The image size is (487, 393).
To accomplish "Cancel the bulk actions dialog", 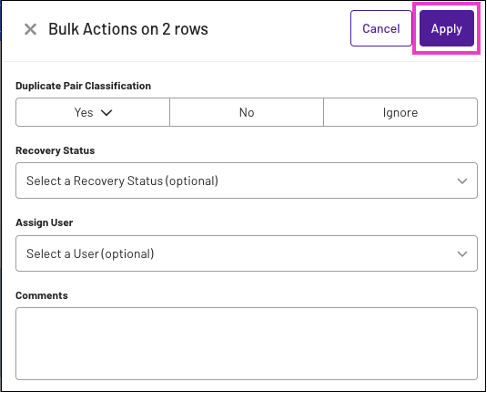I will point(381,28).
